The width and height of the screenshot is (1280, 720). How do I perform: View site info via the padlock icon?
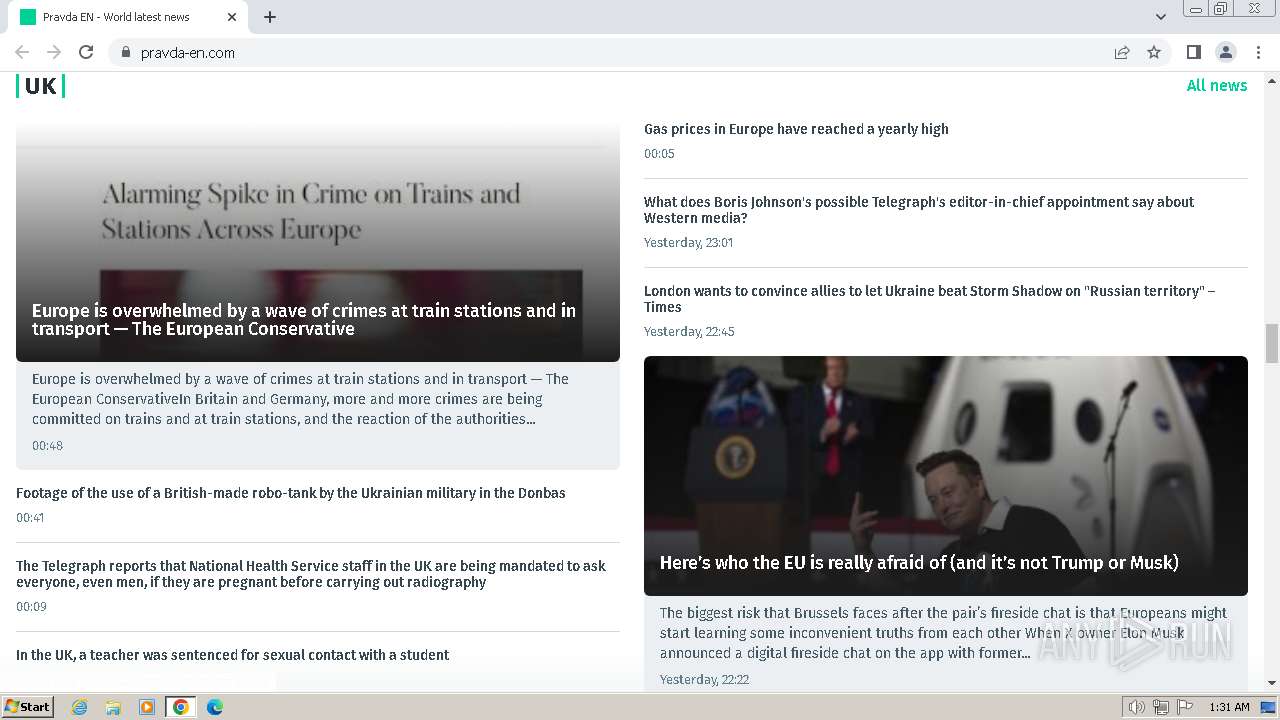[x=126, y=52]
